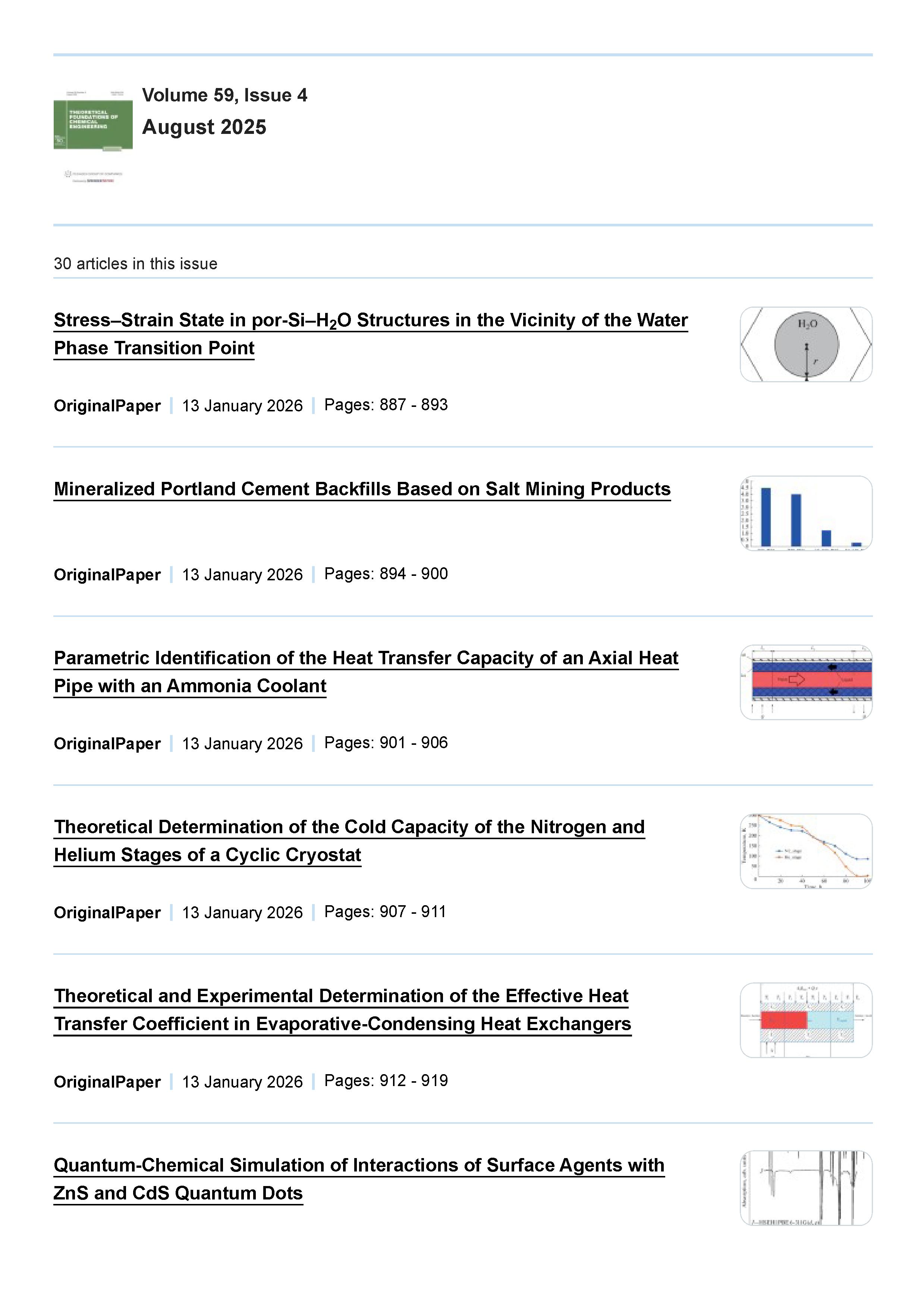Screen dimensions: 924x1308
Task: Open Stress–Strain State in por-Si–H2O article
Action: pos(370,321)
